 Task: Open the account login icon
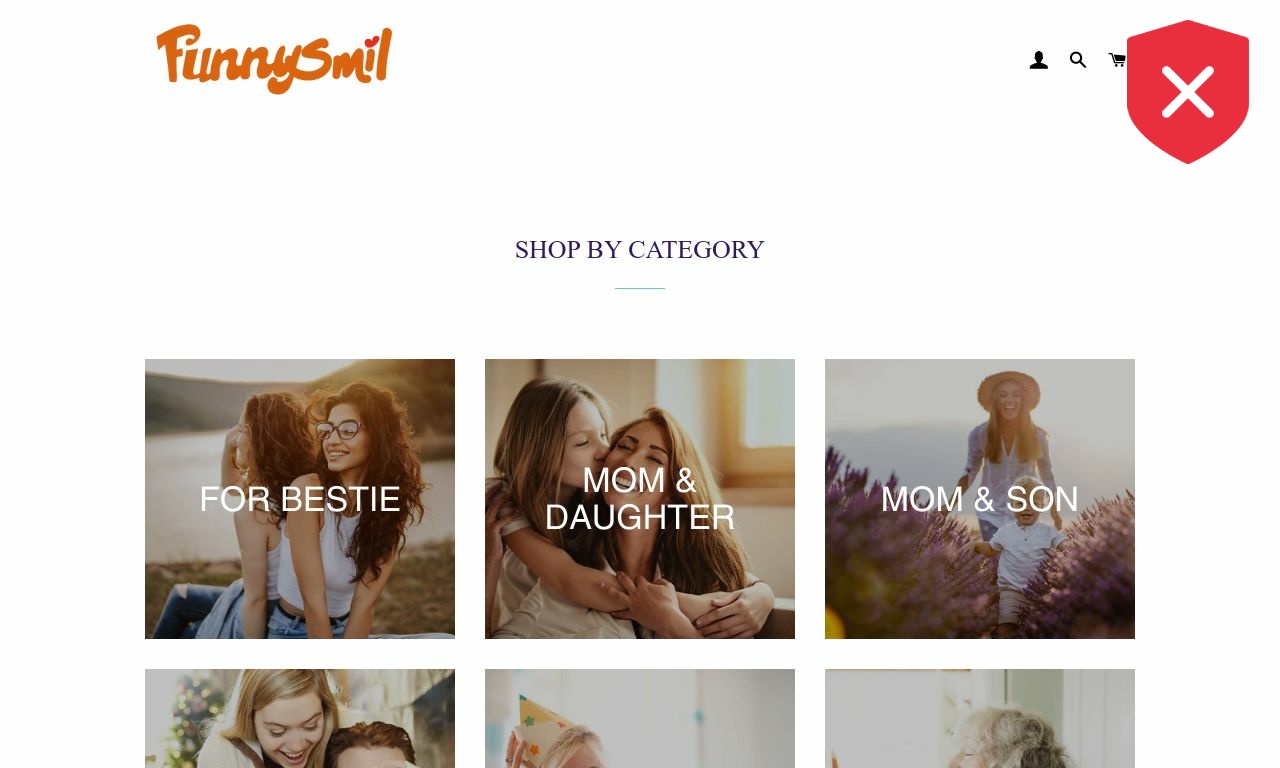[x=1039, y=61]
